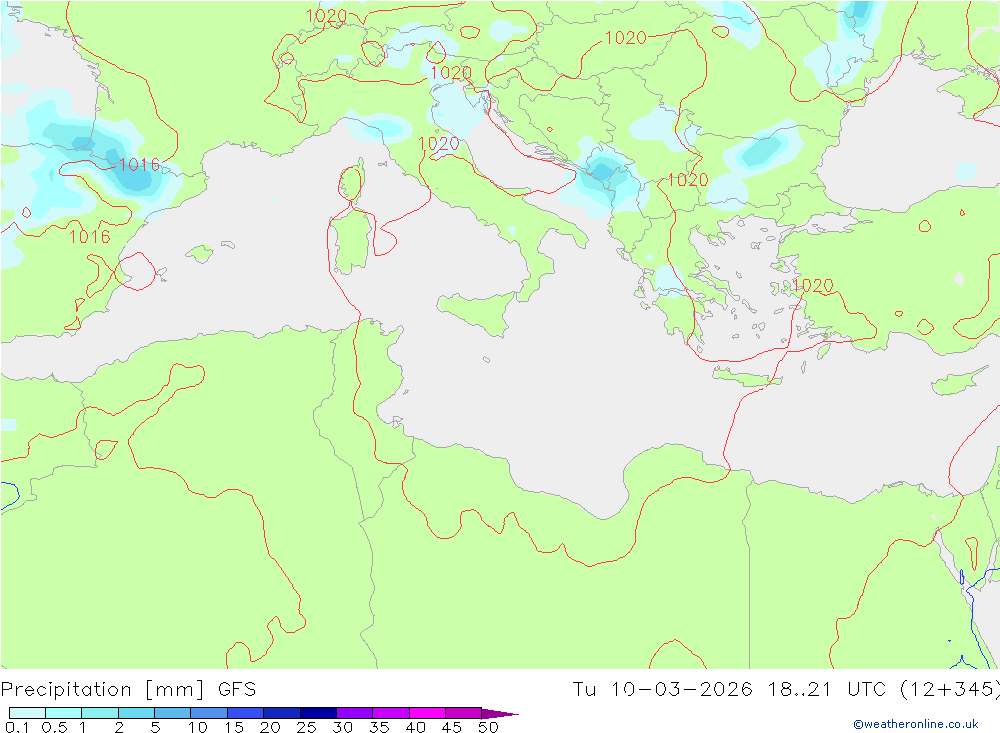The width and height of the screenshot is (1000, 733).
Task: Select the 40–45 mm legend color swatch
Action: 427,713
